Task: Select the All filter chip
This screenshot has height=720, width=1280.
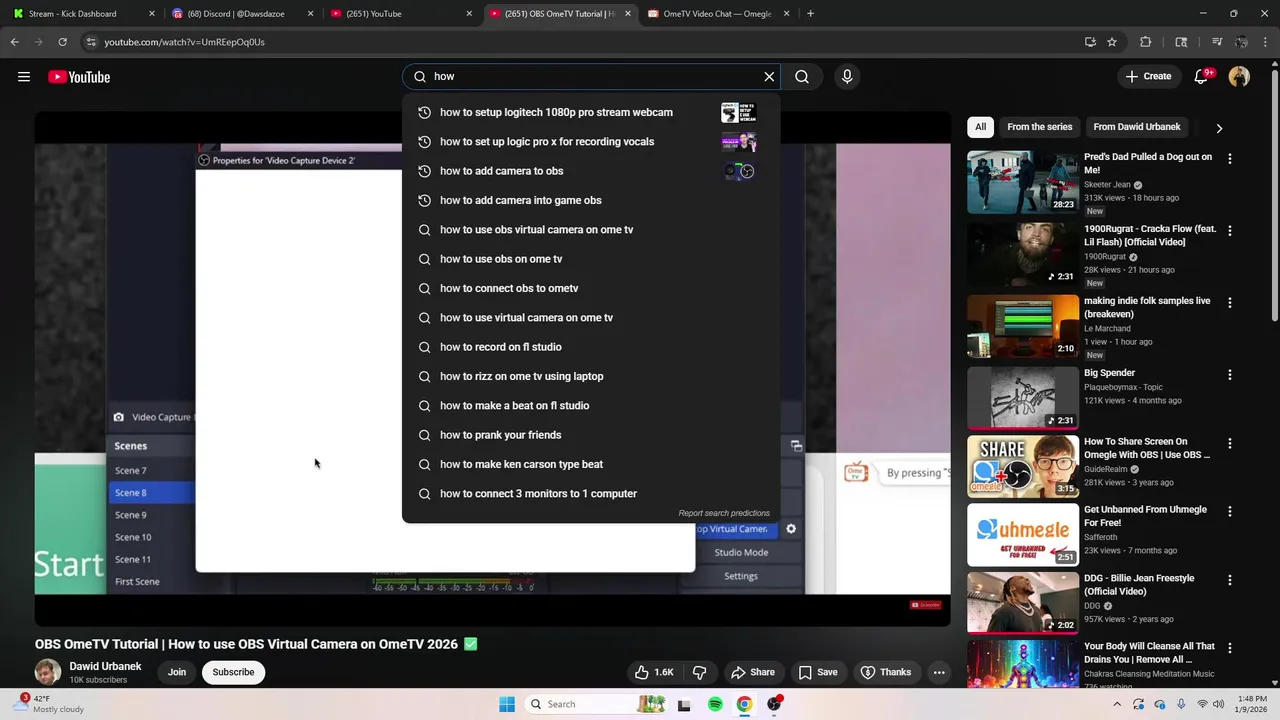Action: (x=980, y=127)
